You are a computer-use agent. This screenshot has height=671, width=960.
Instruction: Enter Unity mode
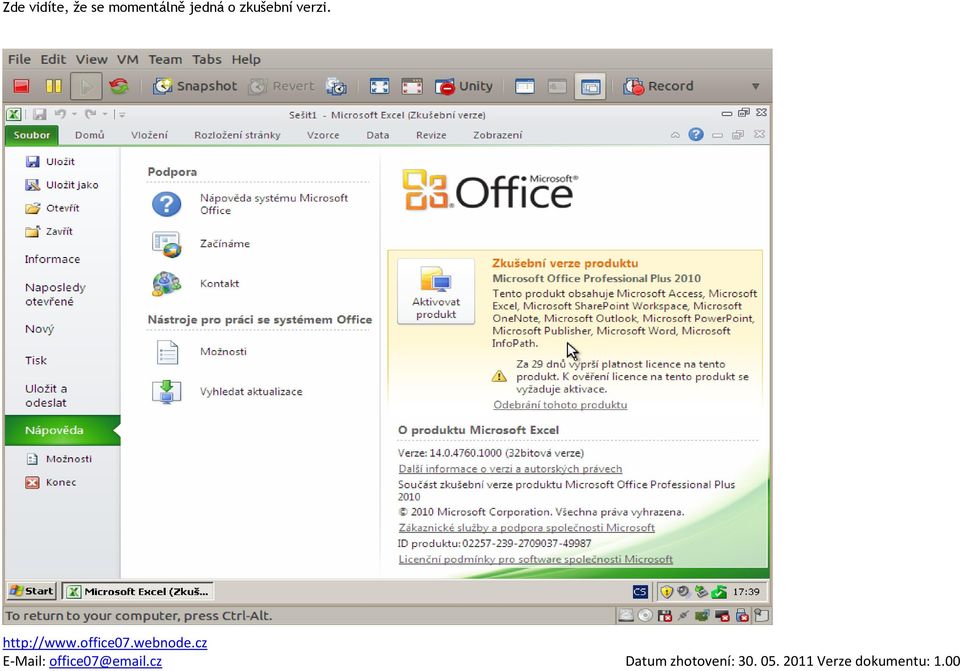point(463,86)
